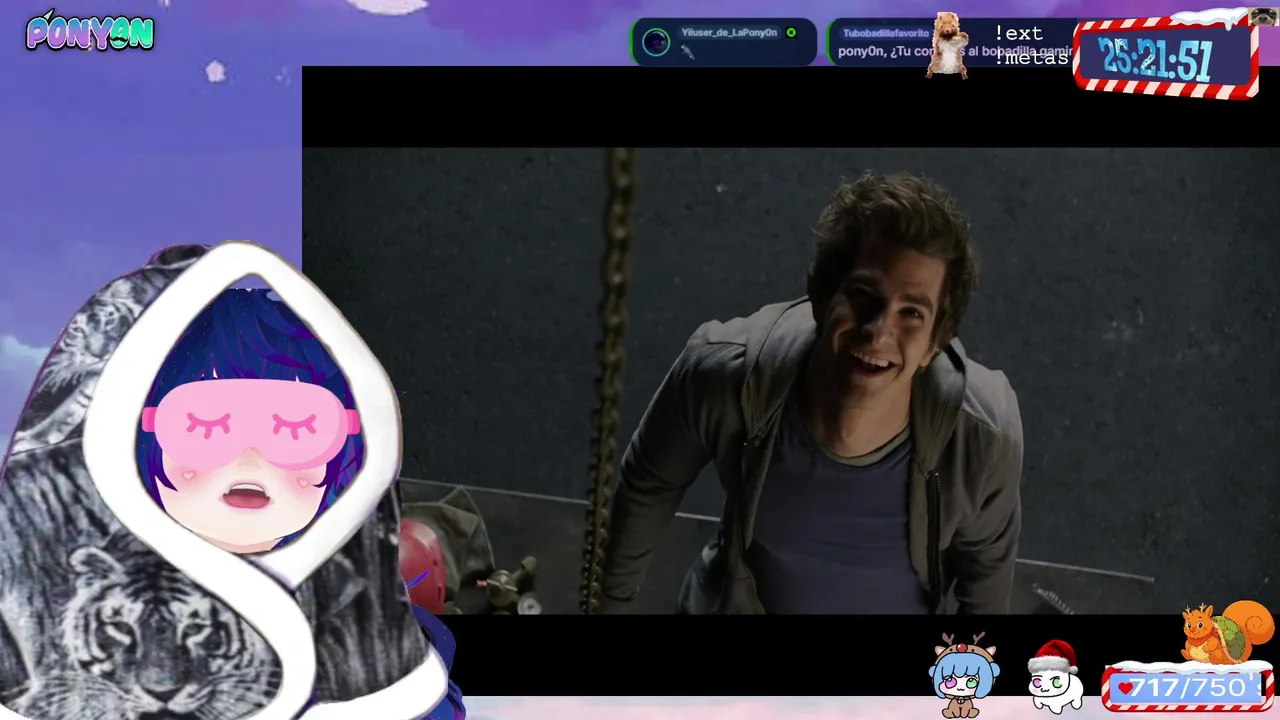
Task: Click the 717/750 goal progress bar
Action: (1187, 688)
